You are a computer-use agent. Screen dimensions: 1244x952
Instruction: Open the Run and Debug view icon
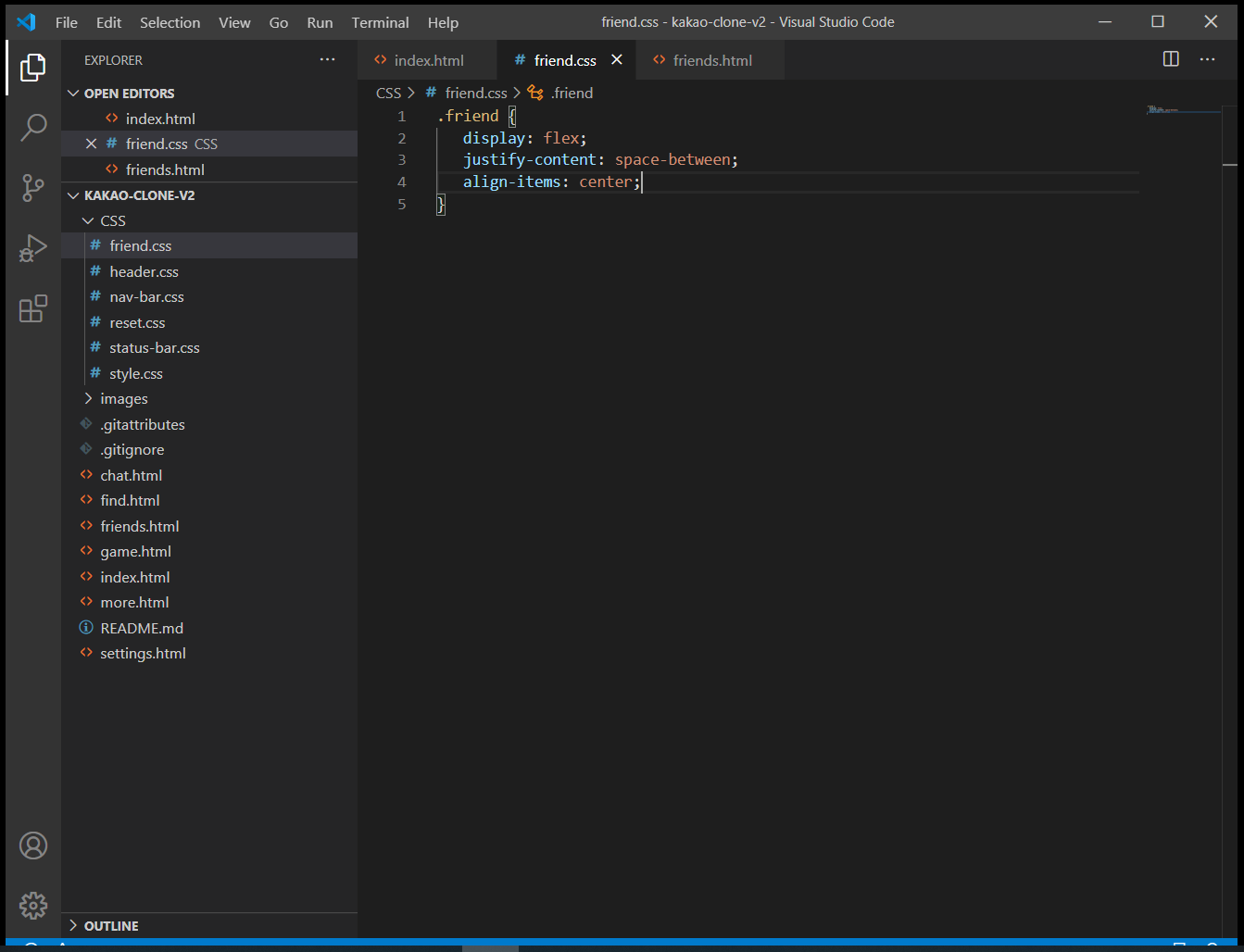(x=33, y=248)
